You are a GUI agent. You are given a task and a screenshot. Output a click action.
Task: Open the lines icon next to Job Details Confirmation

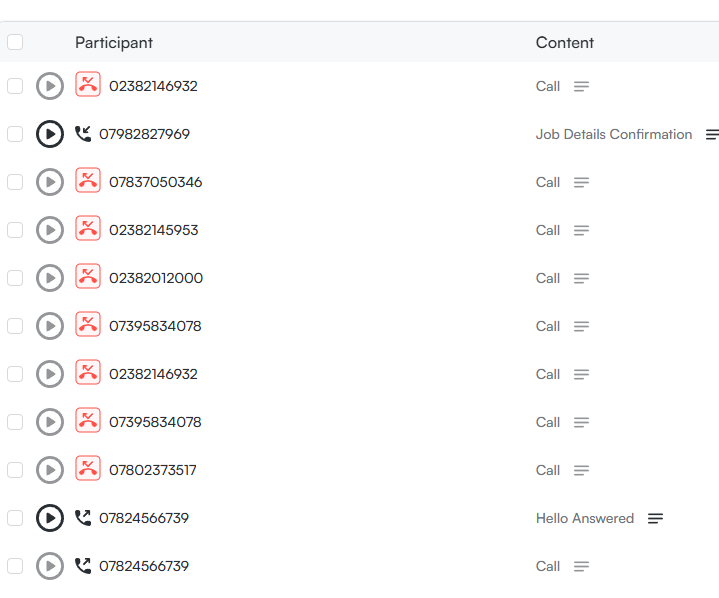tap(712, 134)
